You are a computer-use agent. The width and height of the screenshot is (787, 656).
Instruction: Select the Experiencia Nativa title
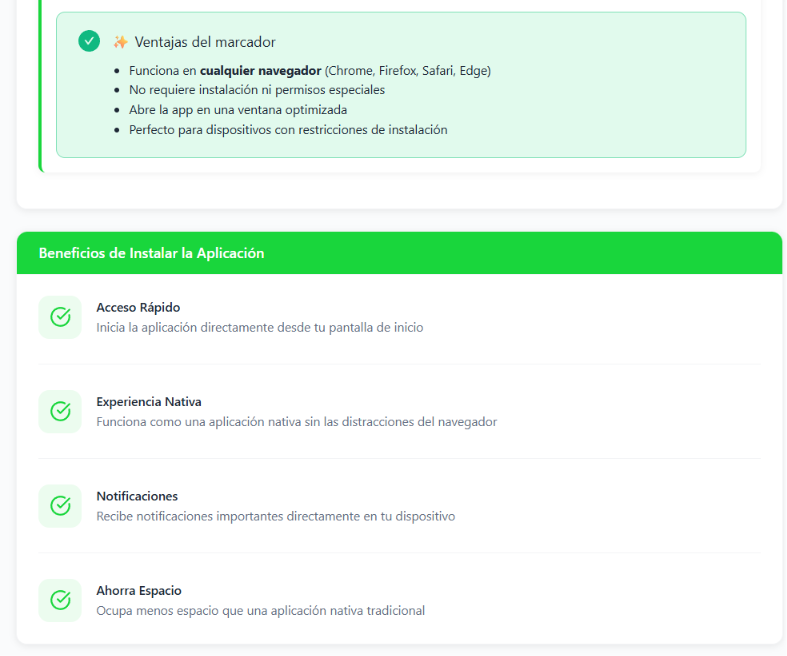click(149, 402)
